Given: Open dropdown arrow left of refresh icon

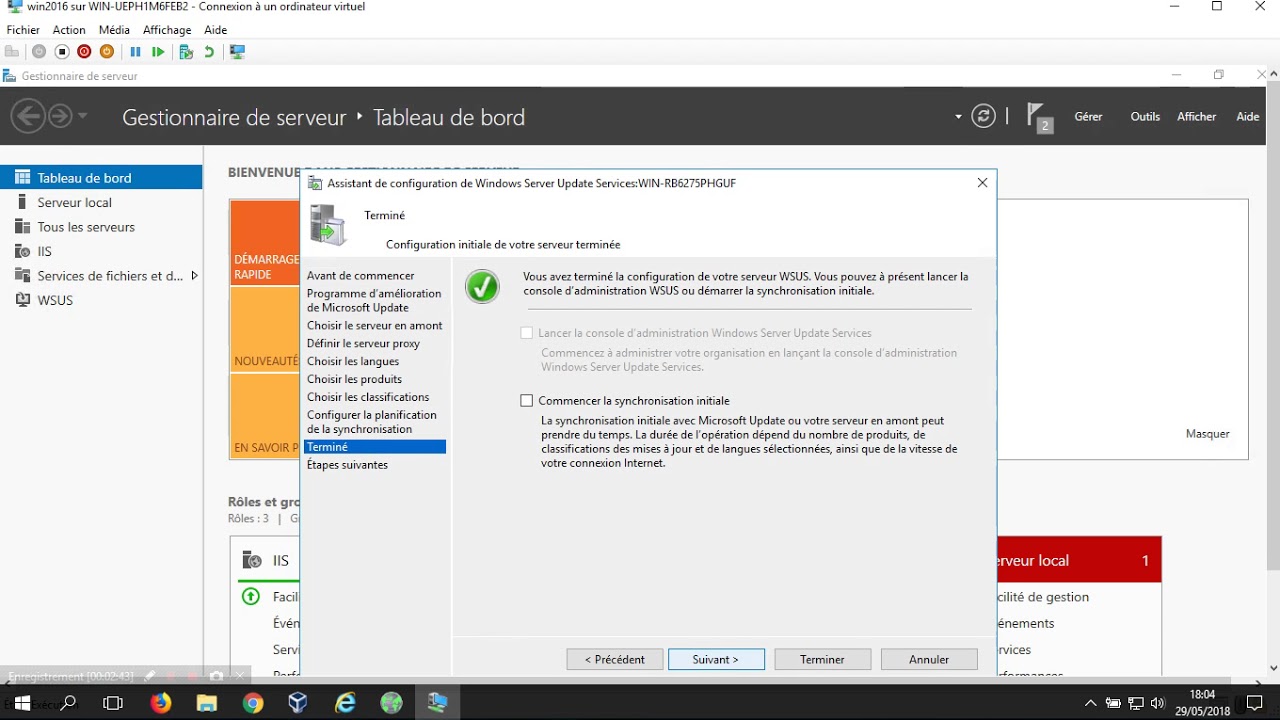Looking at the screenshot, I should point(958,117).
